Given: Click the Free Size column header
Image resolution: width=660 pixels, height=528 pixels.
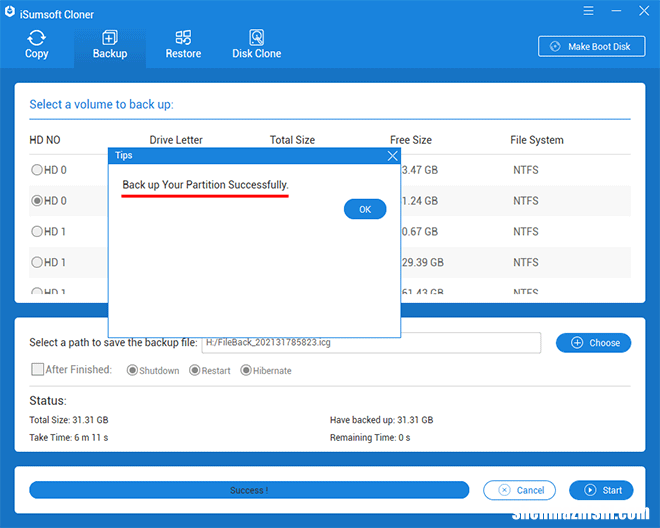Looking at the screenshot, I should pyautogui.click(x=411, y=140).
